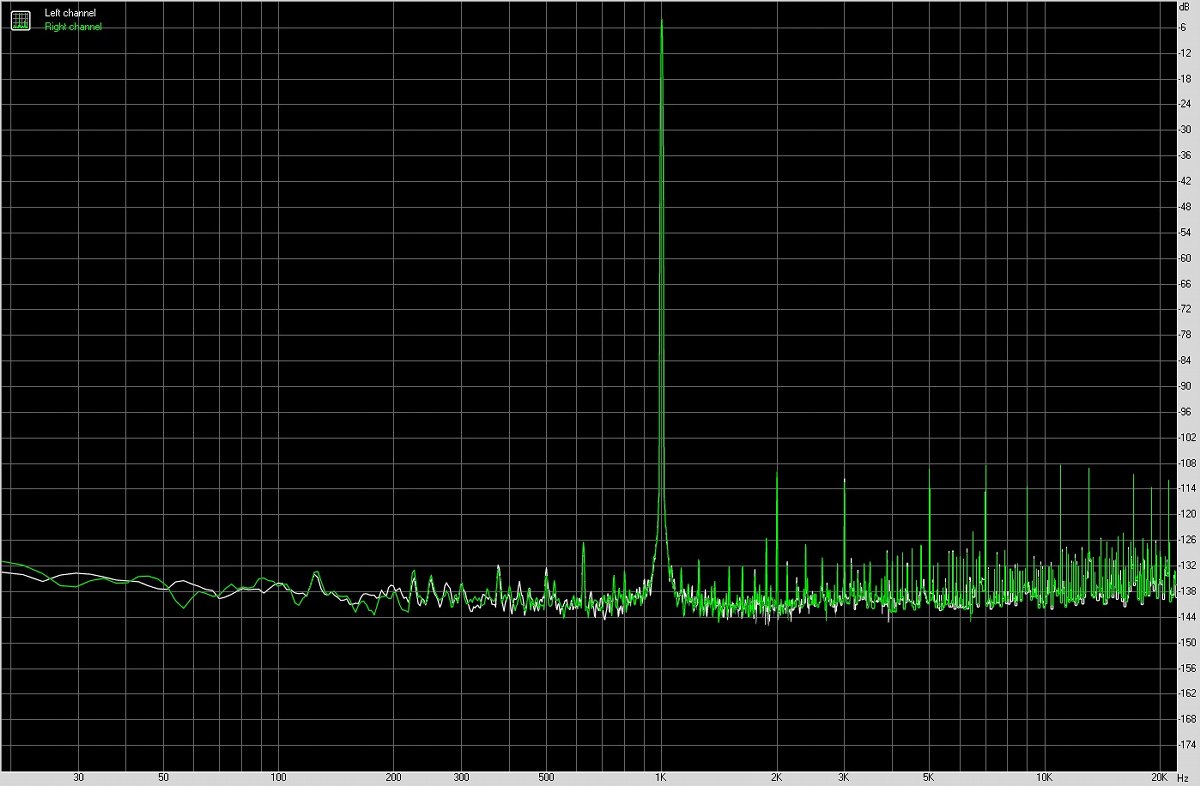Image resolution: width=1200 pixels, height=786 pixels.
Task: Click the "-6" dB scale label
Action: pos(1184,26)
